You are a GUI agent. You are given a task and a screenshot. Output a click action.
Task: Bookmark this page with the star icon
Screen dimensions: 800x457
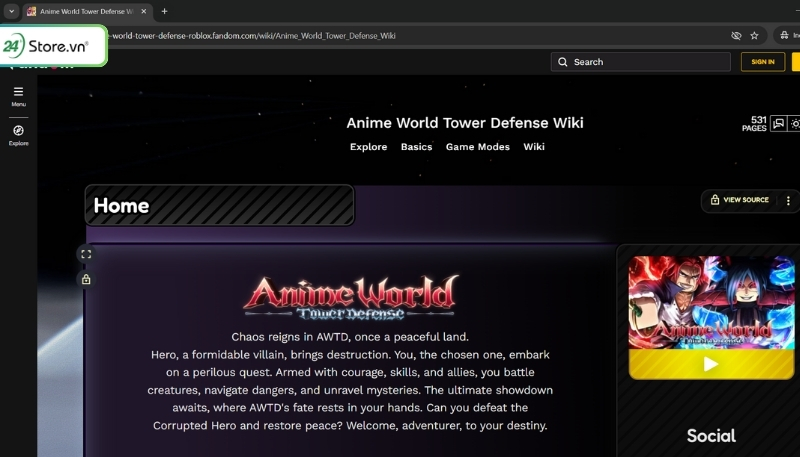(x=755, y=36)
